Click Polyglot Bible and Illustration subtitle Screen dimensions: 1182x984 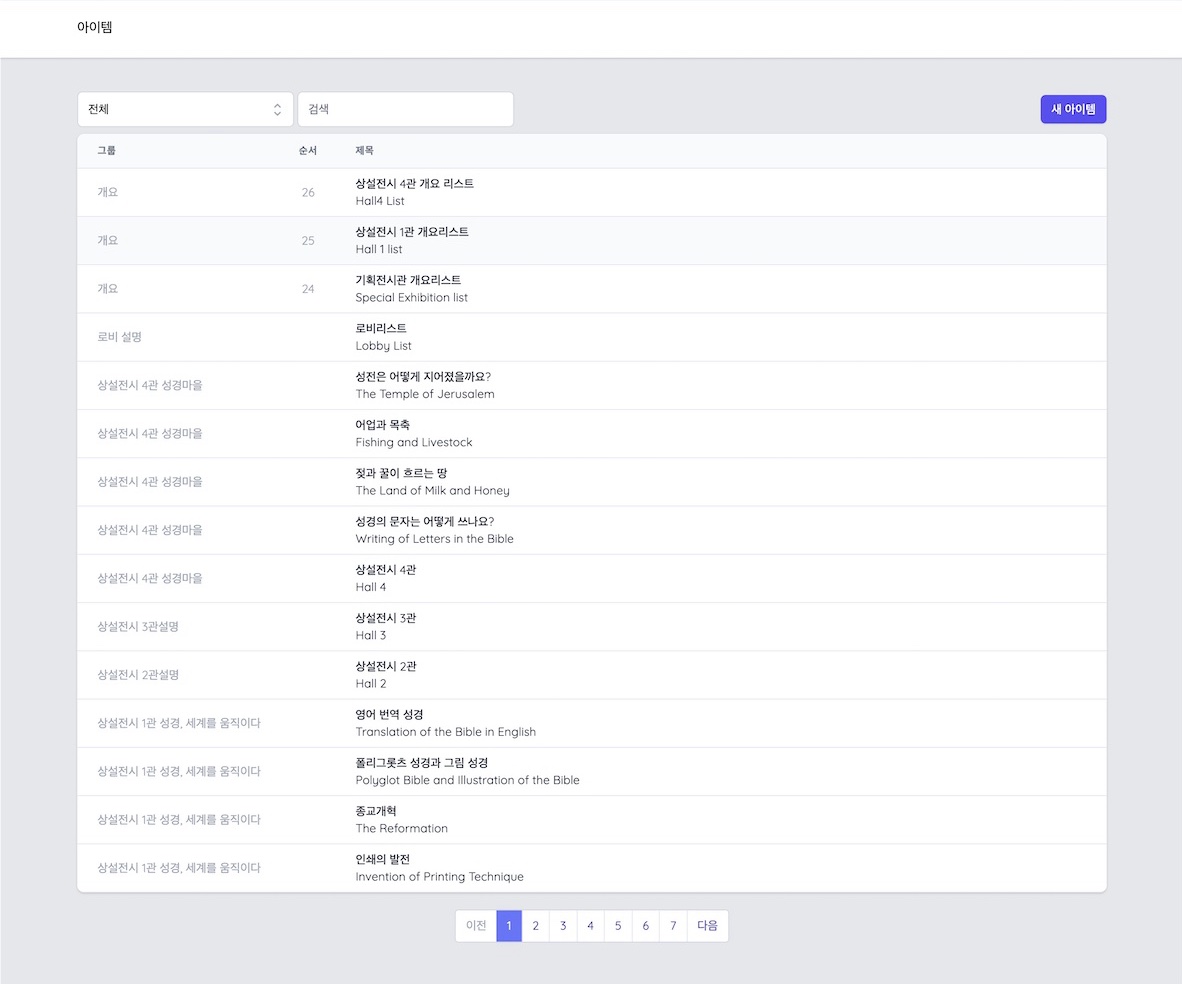point(467,780)
